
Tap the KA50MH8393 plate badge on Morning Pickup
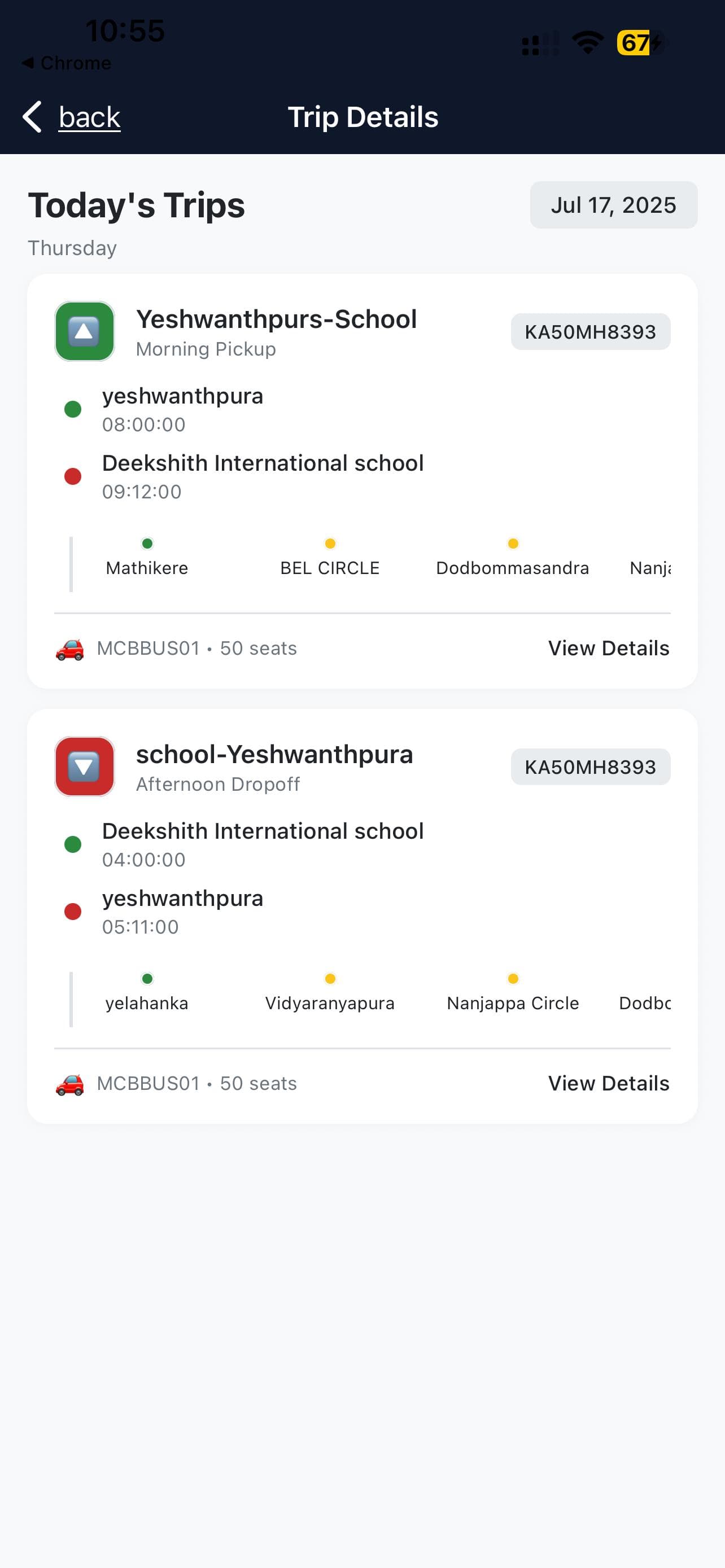coord(590,332)
